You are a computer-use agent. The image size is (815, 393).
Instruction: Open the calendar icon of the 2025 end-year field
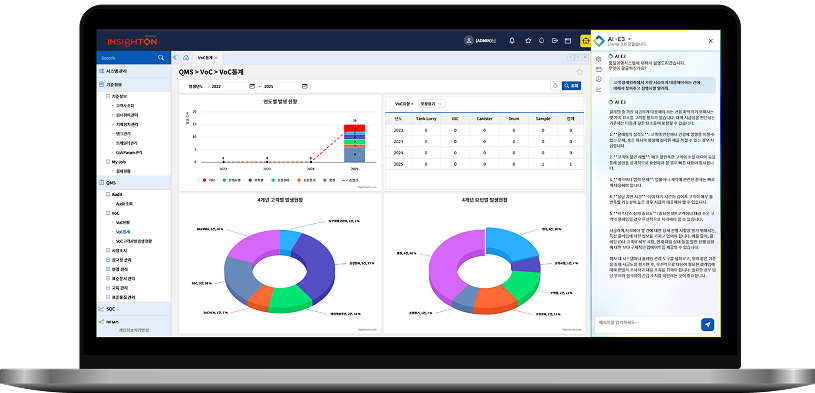[x=305, y=86]
